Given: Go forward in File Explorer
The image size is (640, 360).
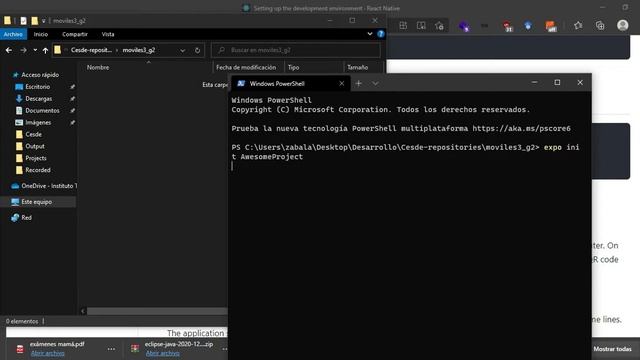Looking at the screenshot, I should click(23, 50).
